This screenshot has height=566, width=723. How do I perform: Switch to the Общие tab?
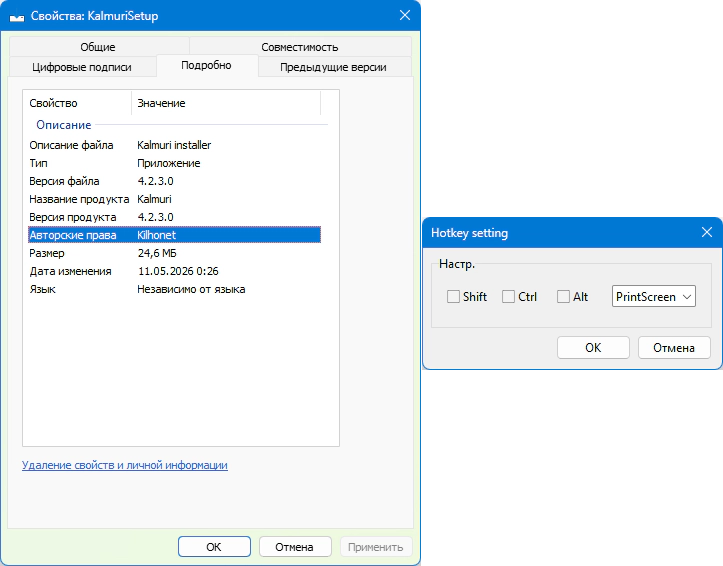(x=98, y=47)
